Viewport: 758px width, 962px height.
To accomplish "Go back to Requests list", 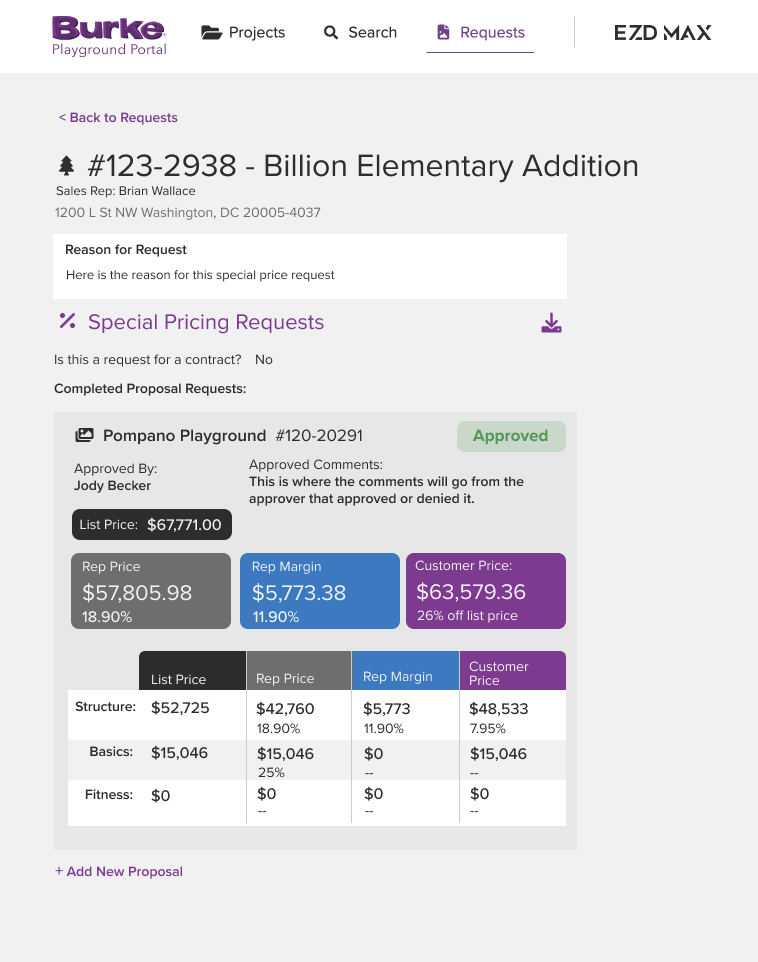I will 118,118.
